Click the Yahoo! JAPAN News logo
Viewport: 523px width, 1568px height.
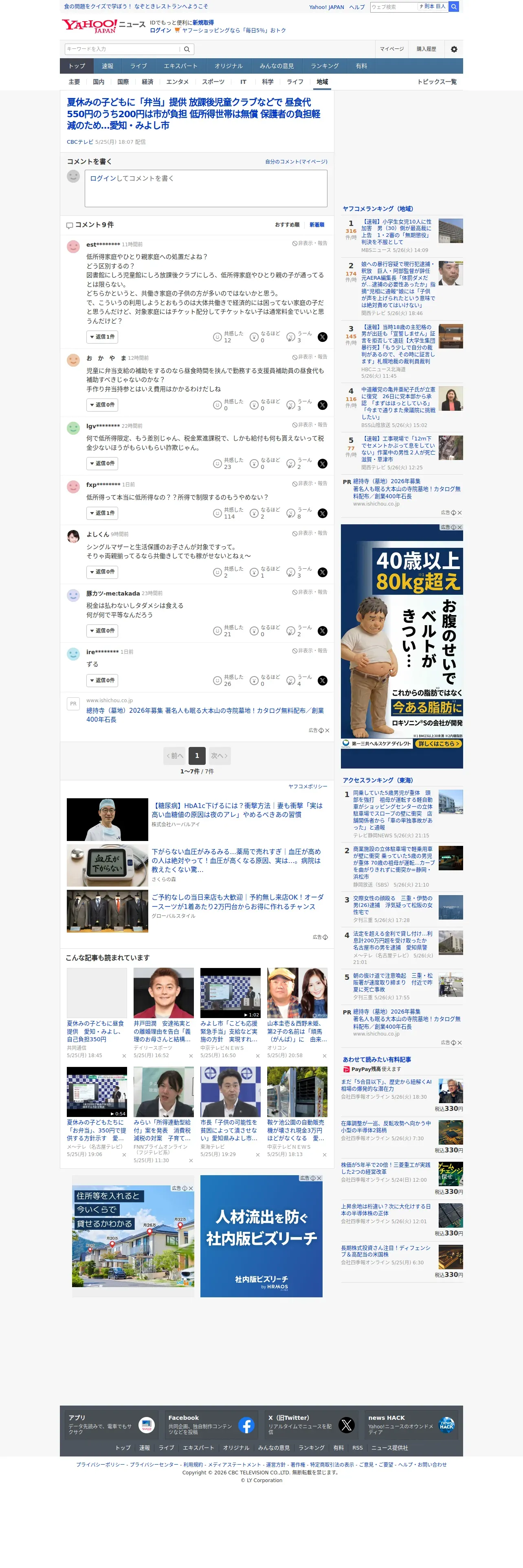pyautogui.click(x=103, y=26)
